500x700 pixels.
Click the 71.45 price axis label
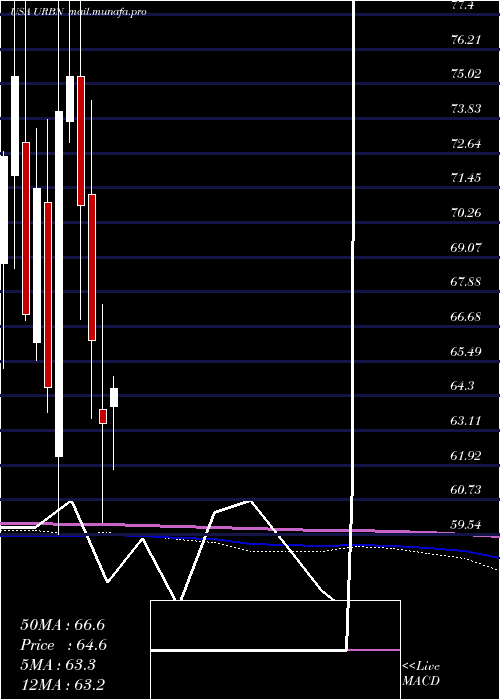[466, 178]
